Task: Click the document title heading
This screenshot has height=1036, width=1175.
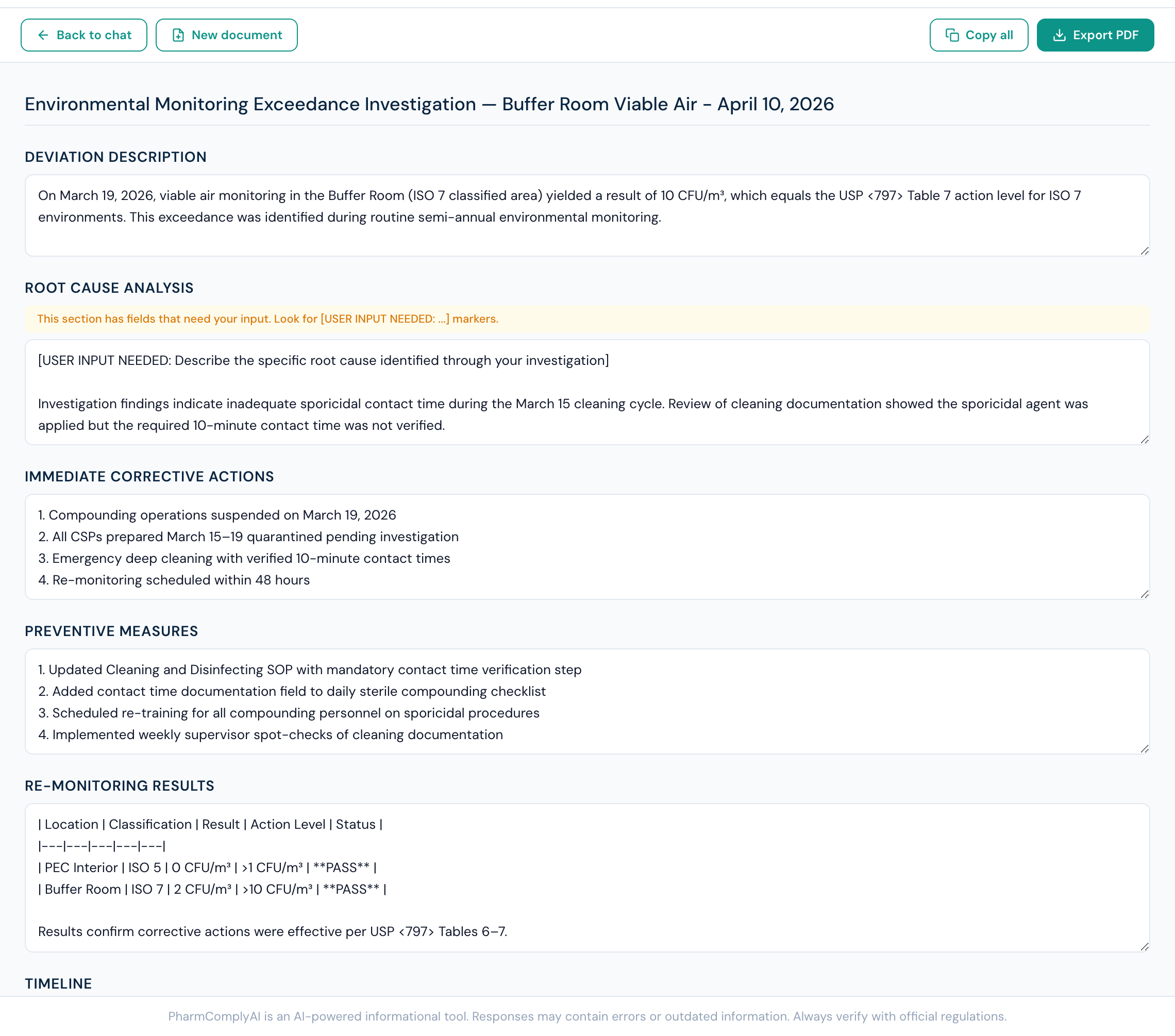Action: point(429,104)
